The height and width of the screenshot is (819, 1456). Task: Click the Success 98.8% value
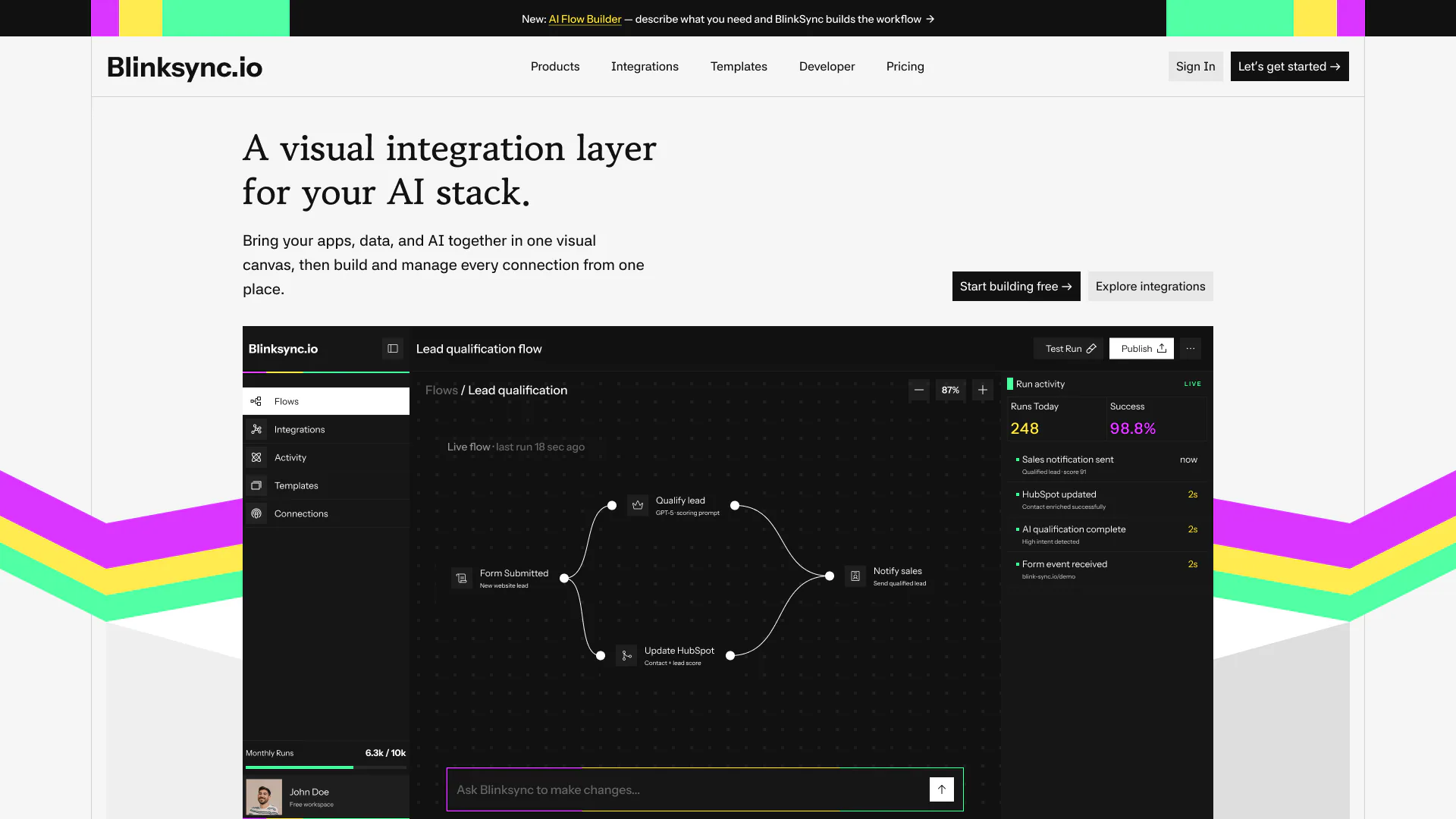click(1133, 428)
